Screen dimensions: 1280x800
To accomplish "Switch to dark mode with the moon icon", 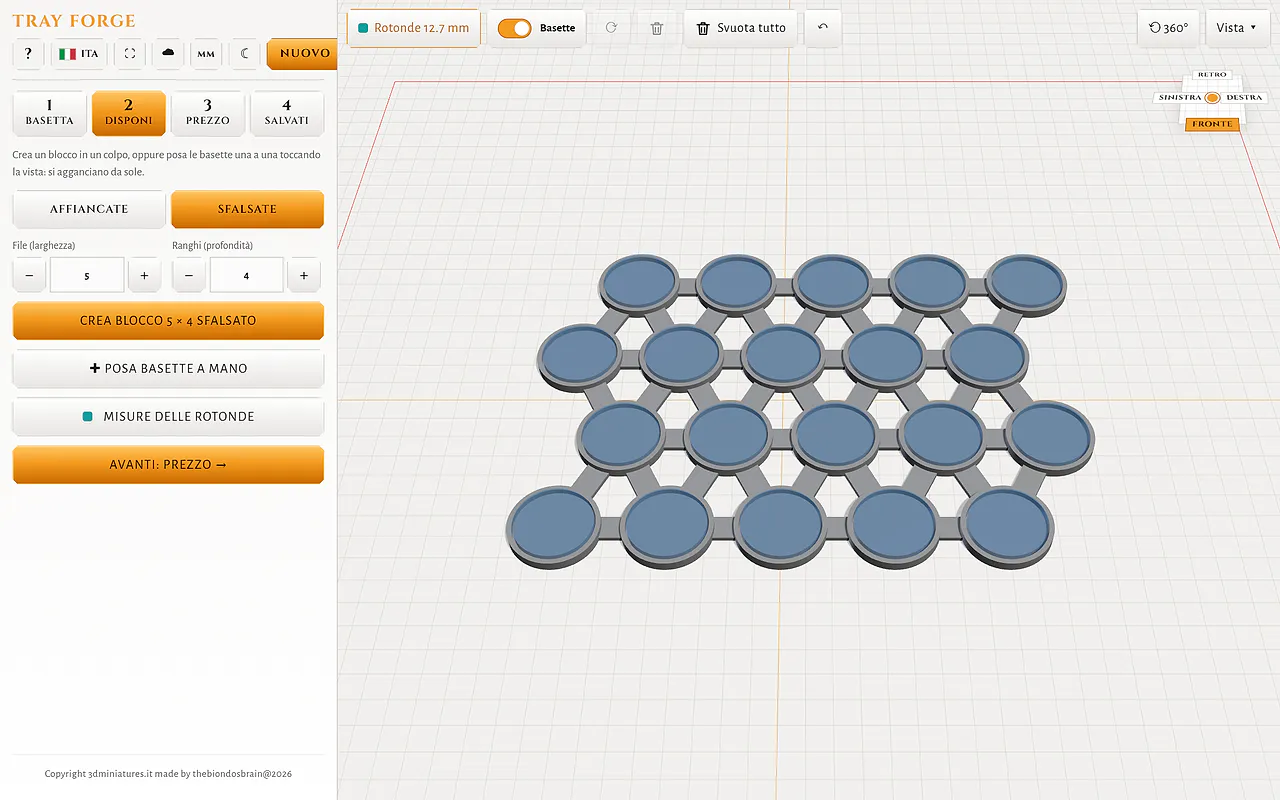I will click(x=244, y=53).
